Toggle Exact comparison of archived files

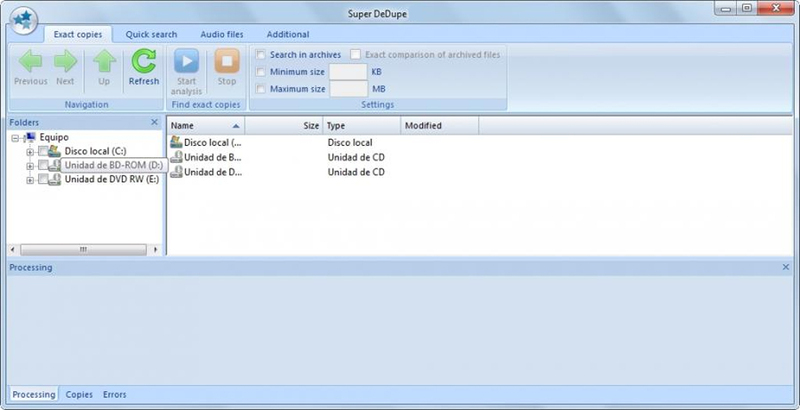(x=355, y=55)
